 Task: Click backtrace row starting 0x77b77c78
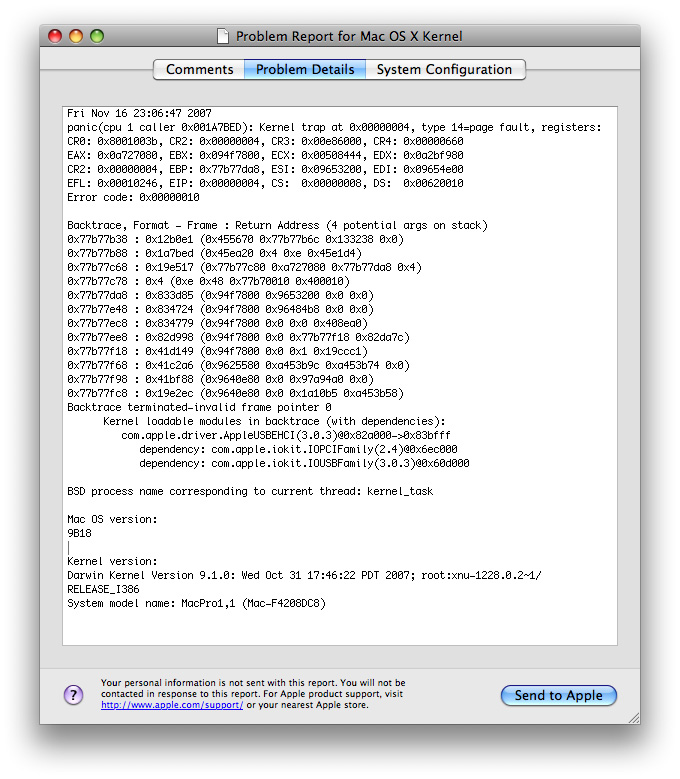pyautogui.click(x=209, y=281)
